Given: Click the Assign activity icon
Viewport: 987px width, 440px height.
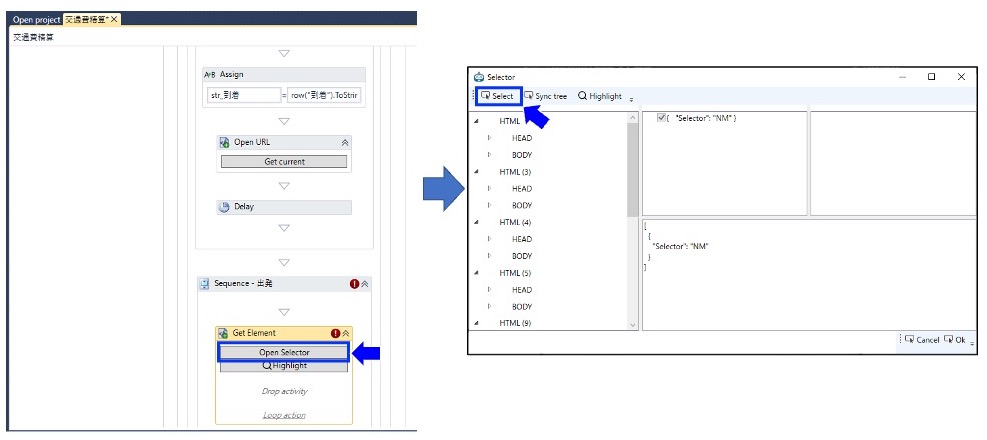Looking at the screenshot, I should [210, 74].
